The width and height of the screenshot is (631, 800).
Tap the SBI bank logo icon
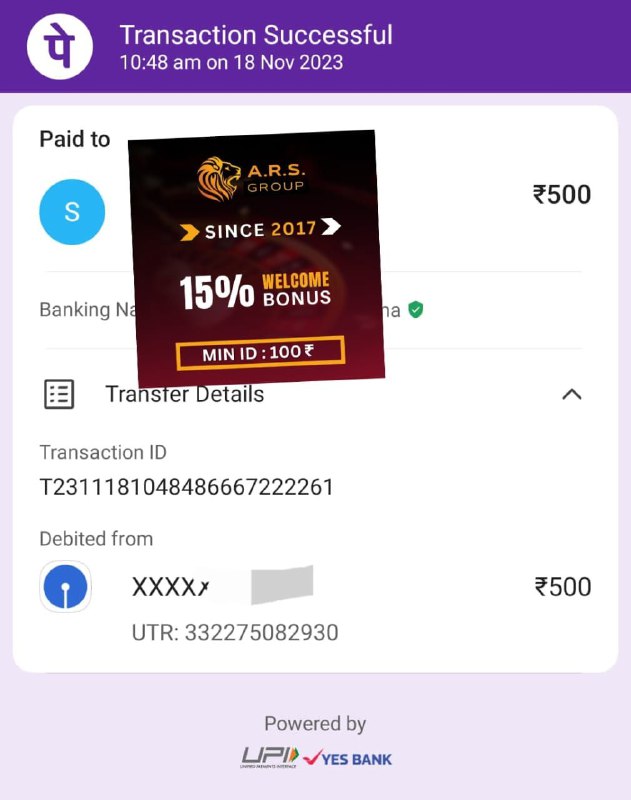click(65, 587)
